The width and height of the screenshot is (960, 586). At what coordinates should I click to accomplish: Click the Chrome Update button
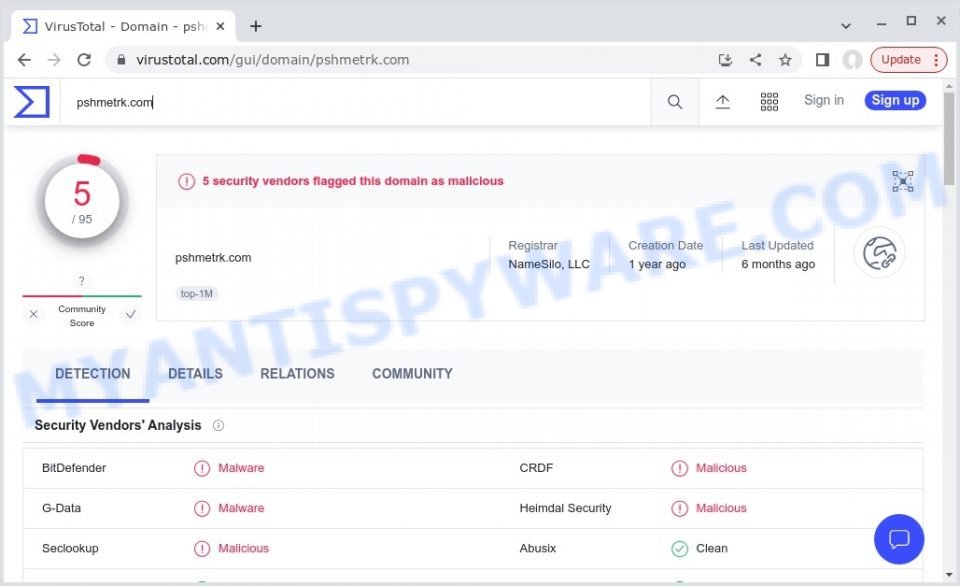pyautogui.click(x=909, y=59)
